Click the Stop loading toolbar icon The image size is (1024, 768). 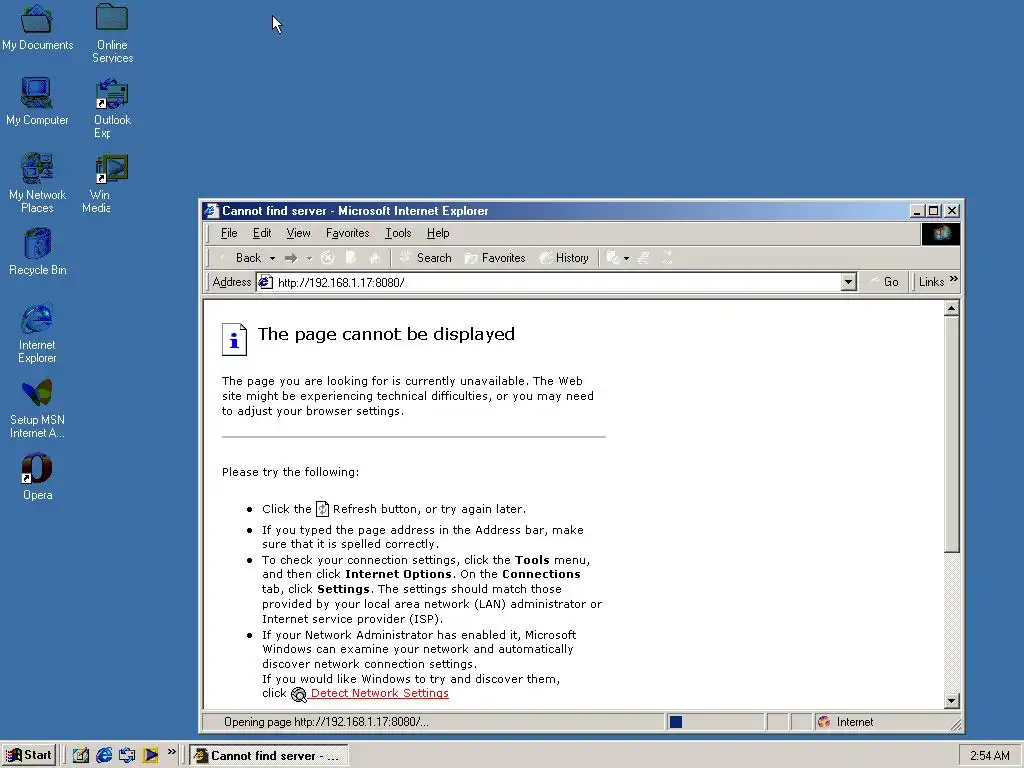click(x=328, y=258)
